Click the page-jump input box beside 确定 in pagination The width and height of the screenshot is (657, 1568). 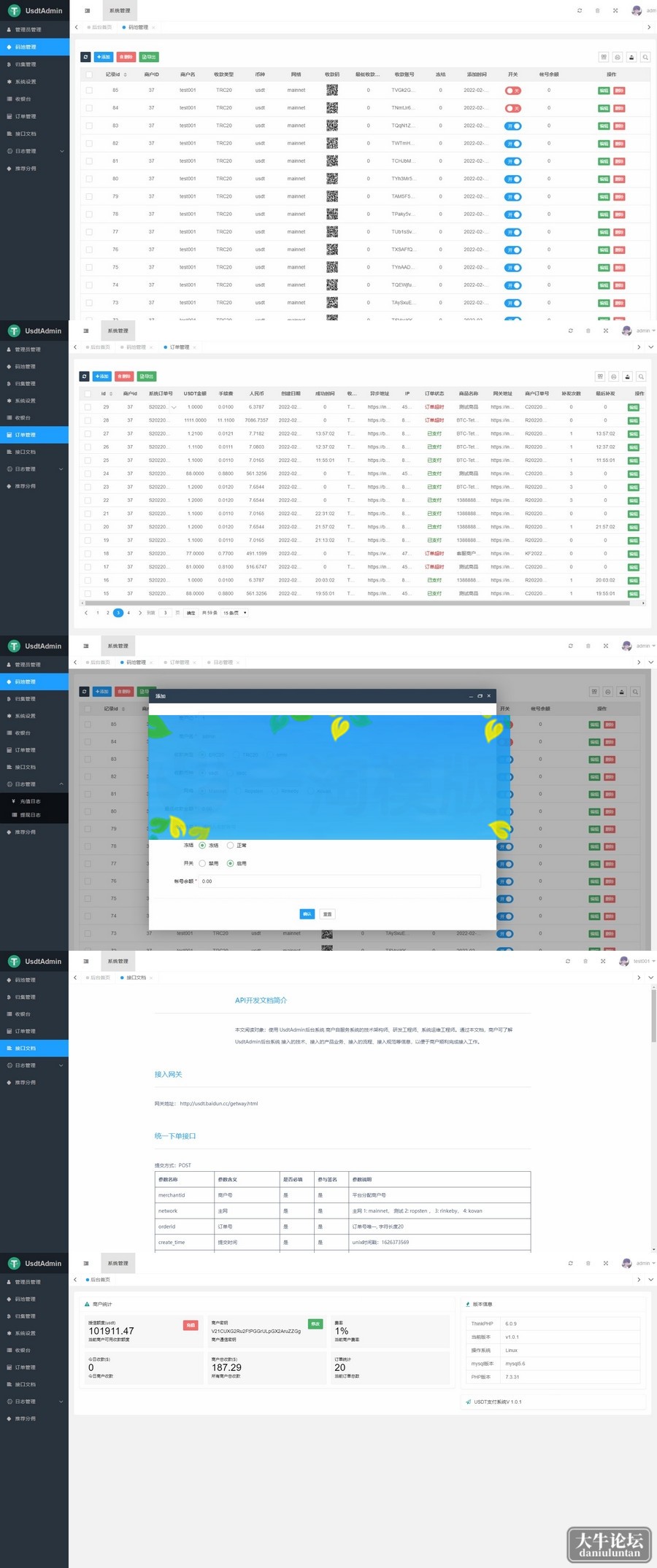166,613
